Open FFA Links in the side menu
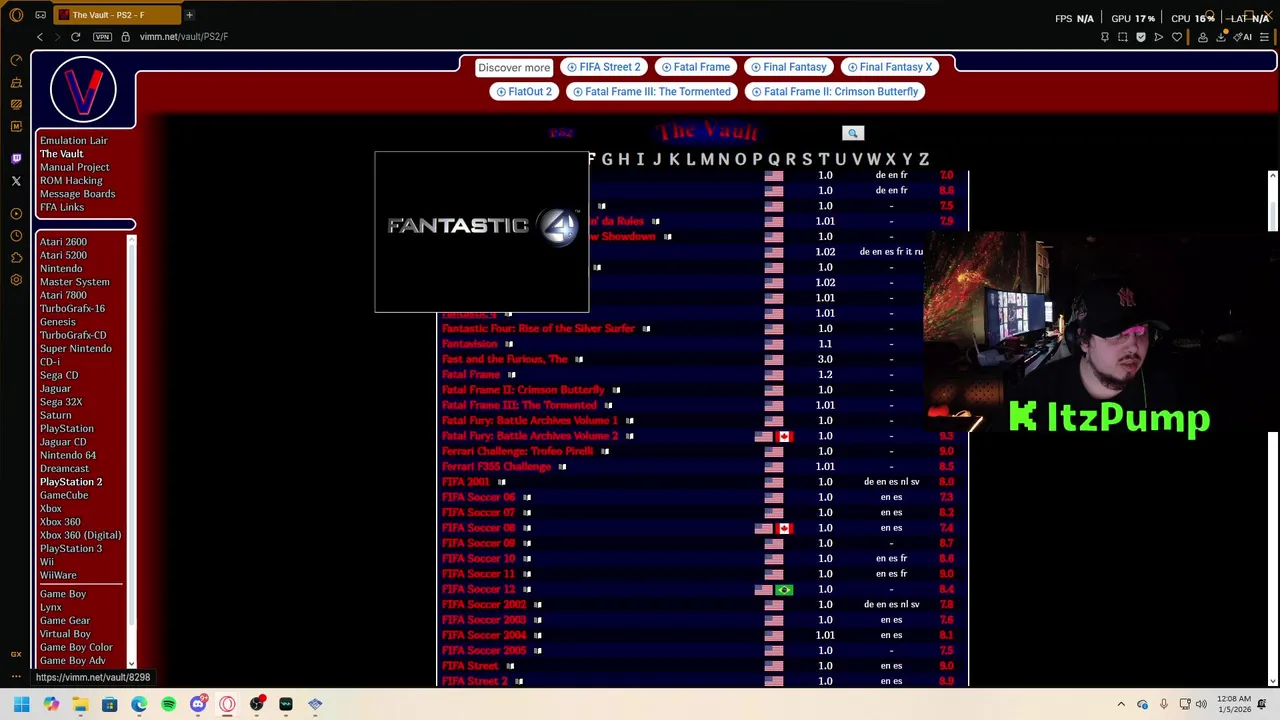Viewport: 1280px width, 720px height. pyautogui.click(x=61, y=207)
